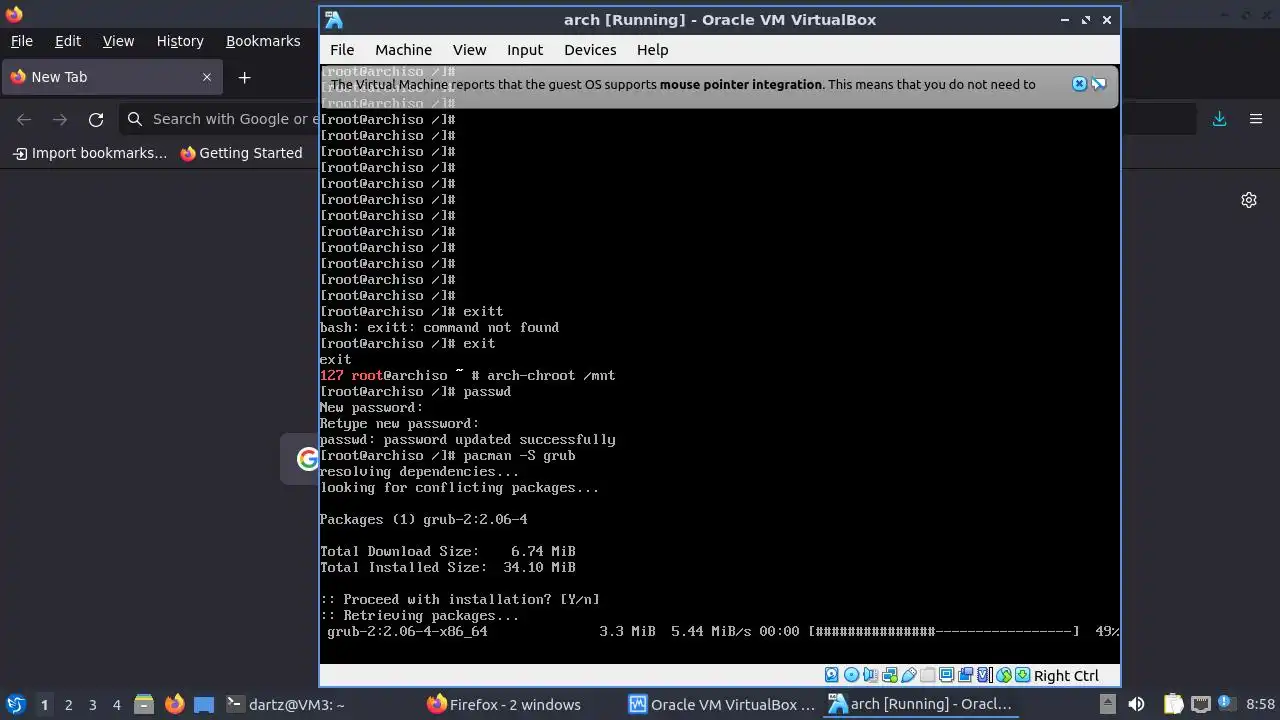Click the removable media eject tray icon
The height and width of the screenshot is (720, 1280).
pos(1108,704)
